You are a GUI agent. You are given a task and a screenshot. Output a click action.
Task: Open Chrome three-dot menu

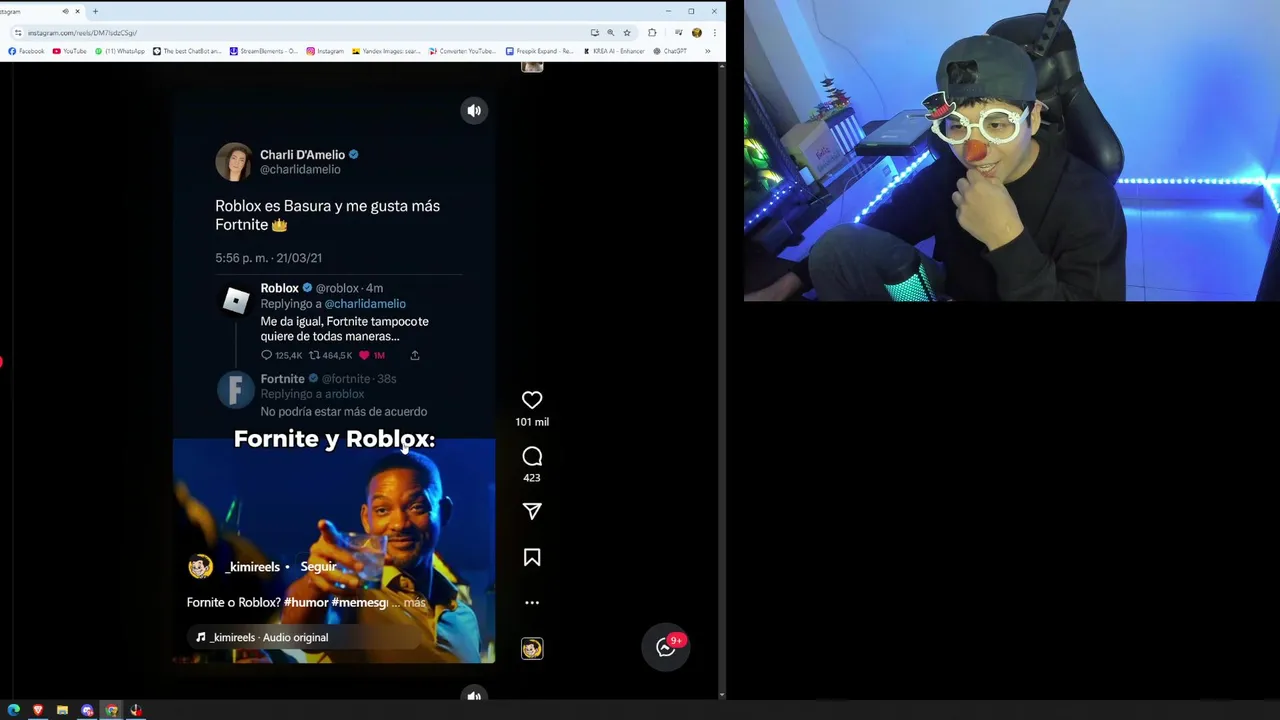[714, 32]
